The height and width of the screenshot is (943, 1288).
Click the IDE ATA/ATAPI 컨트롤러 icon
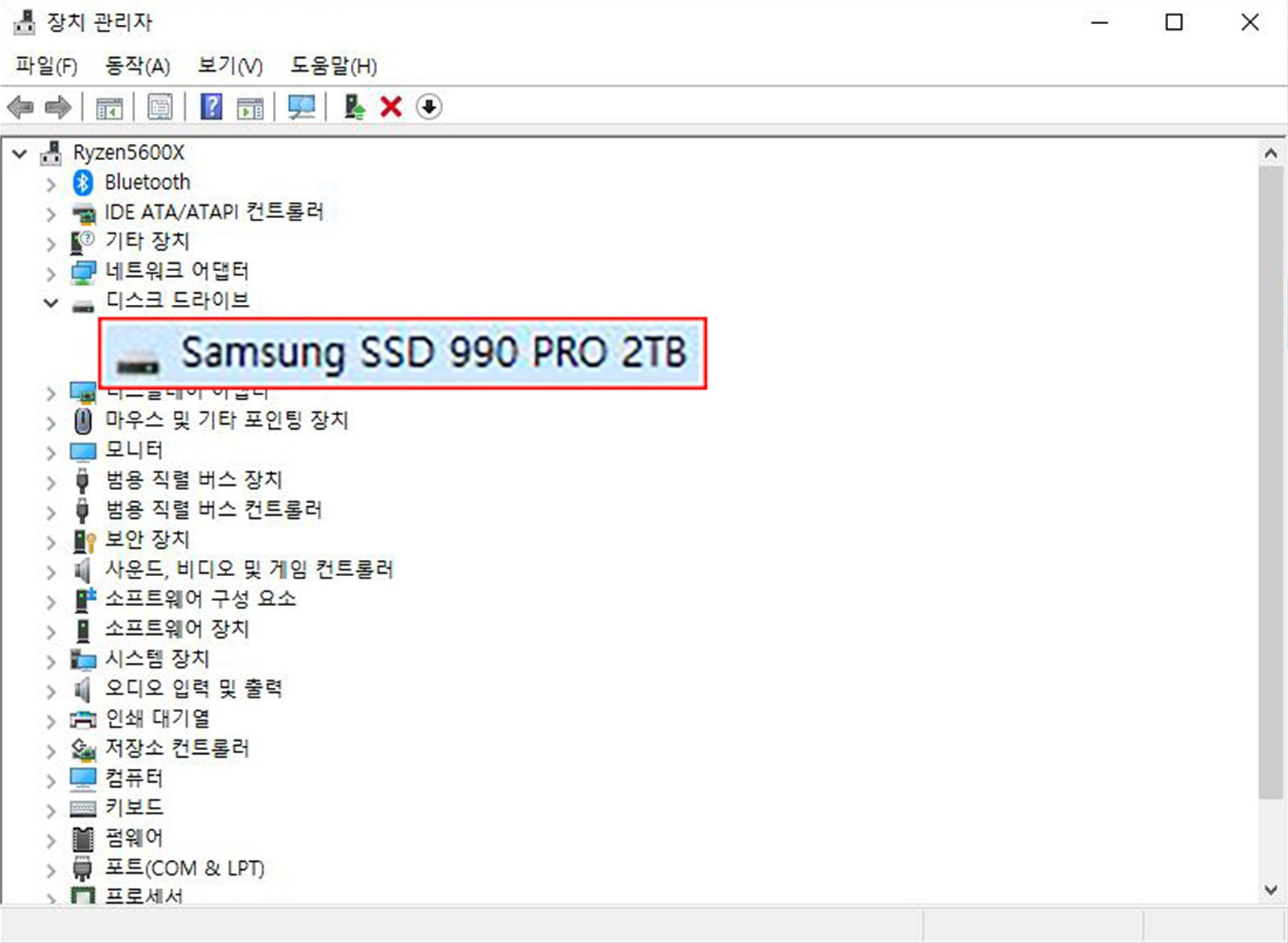click(83, 213)
